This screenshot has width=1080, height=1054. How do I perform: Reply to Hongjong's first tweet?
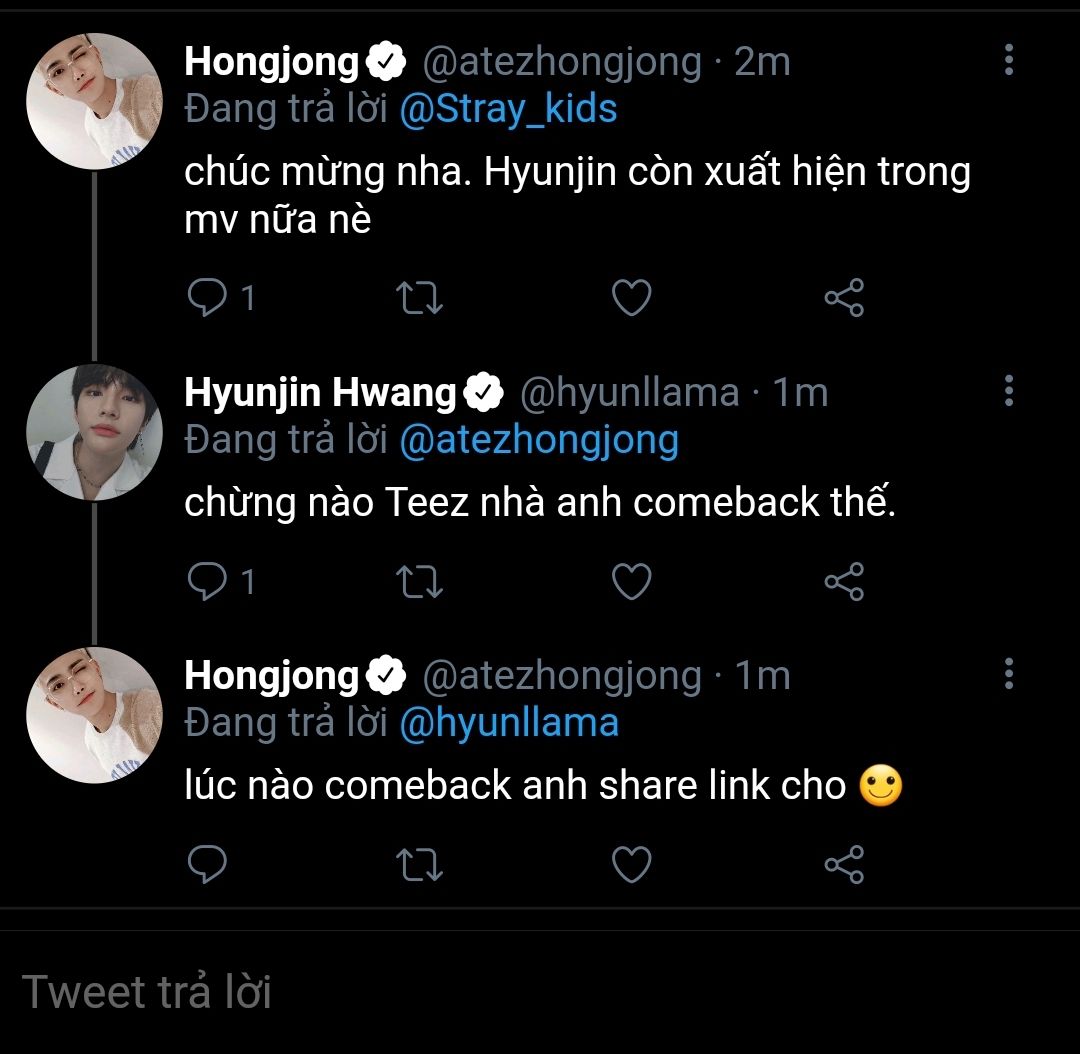(x=208, y=298)
